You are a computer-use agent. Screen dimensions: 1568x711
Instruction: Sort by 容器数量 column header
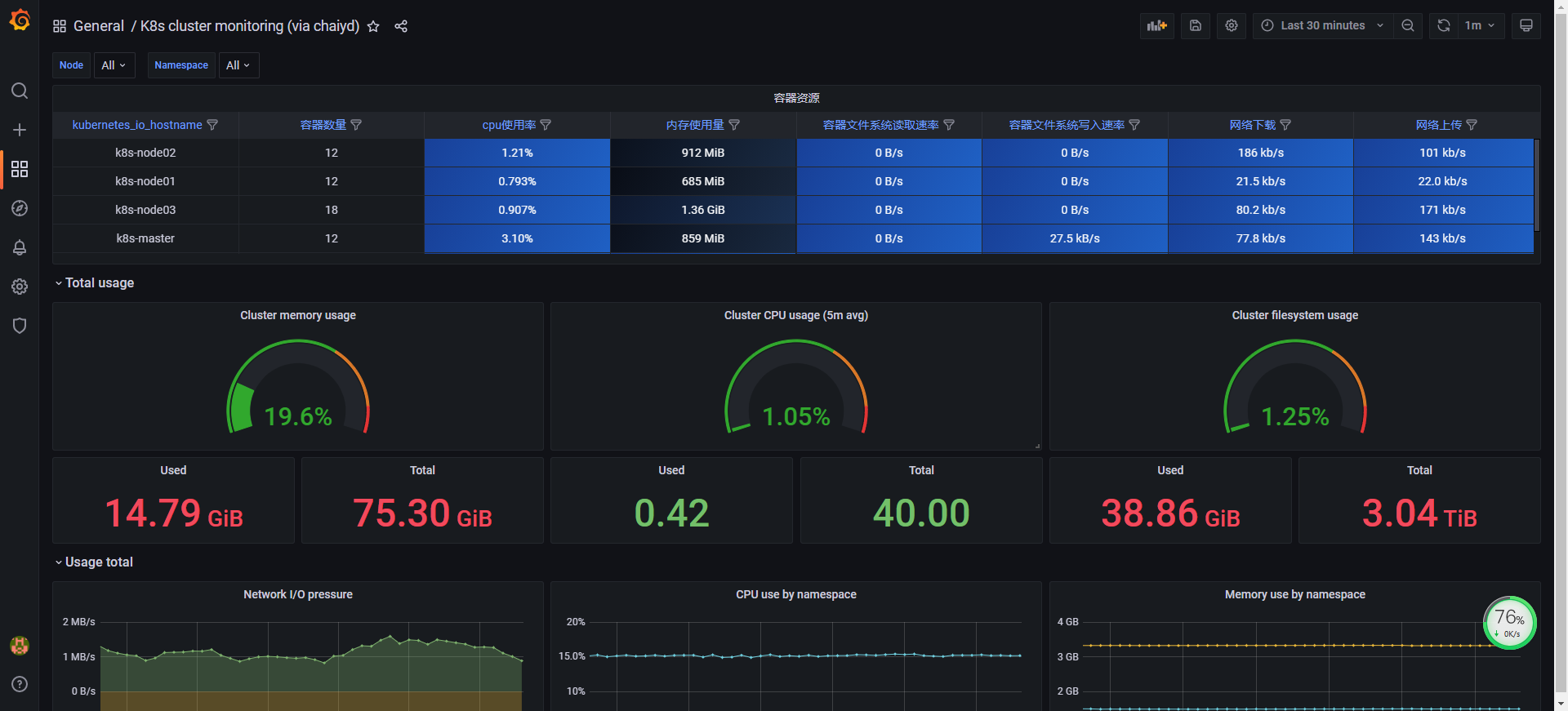tap(323, 125)
